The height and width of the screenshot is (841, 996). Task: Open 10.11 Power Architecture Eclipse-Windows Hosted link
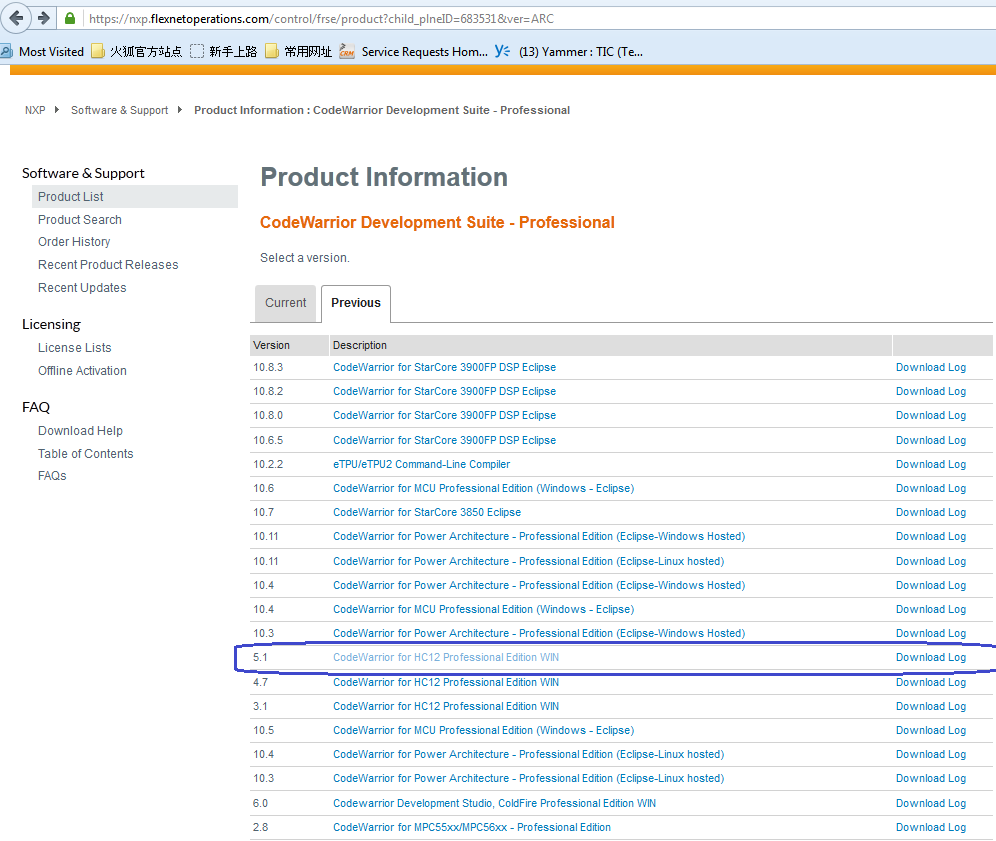539,536
